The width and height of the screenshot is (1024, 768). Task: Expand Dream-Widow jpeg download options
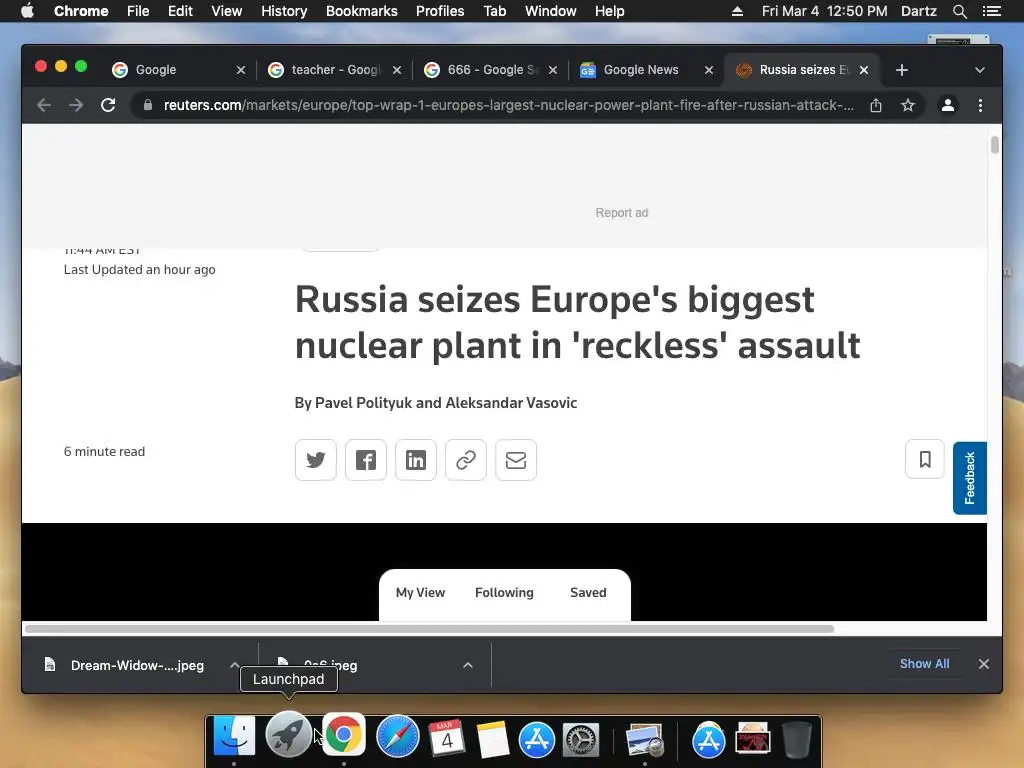point(234,665)
